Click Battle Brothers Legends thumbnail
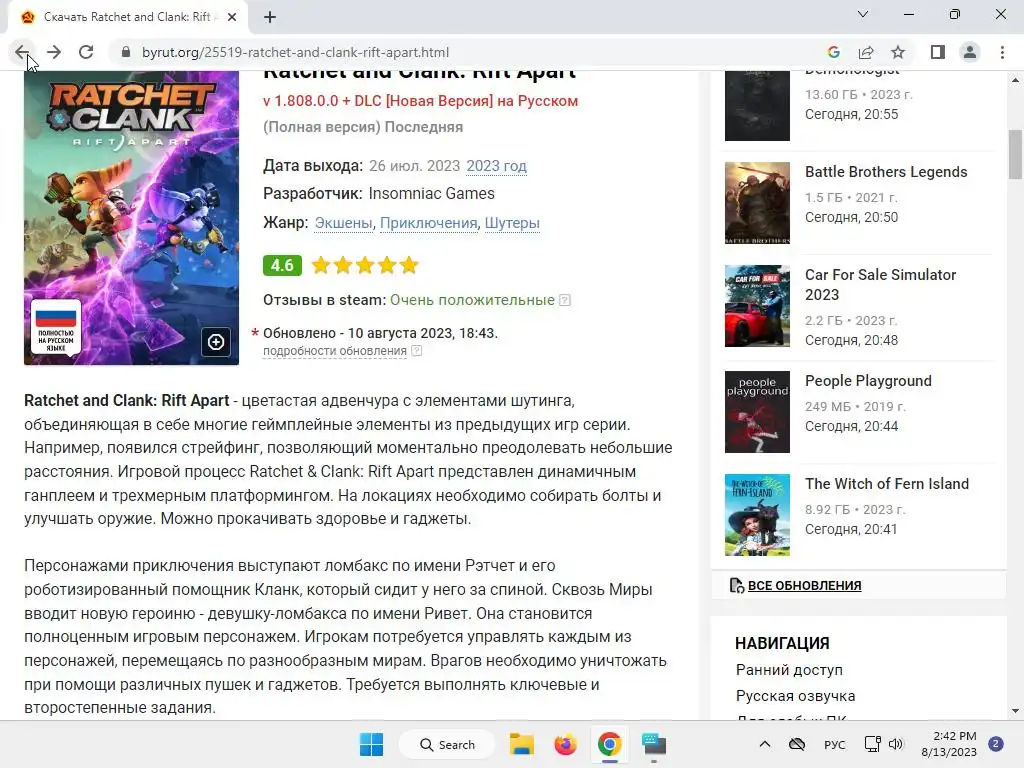The height and width of the screenshot is (768, 1024). point(757,202)
